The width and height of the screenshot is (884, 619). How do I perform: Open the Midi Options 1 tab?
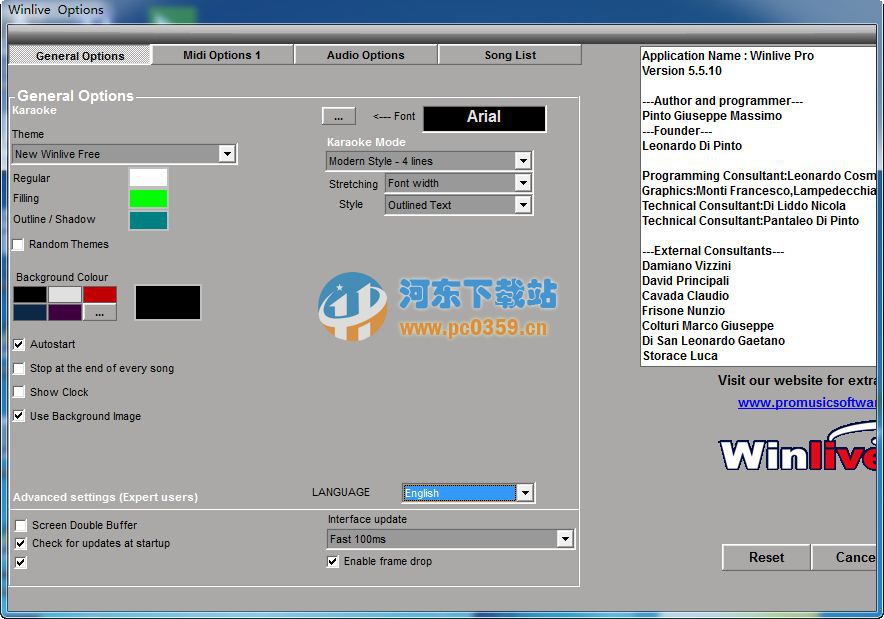[222, 55]
